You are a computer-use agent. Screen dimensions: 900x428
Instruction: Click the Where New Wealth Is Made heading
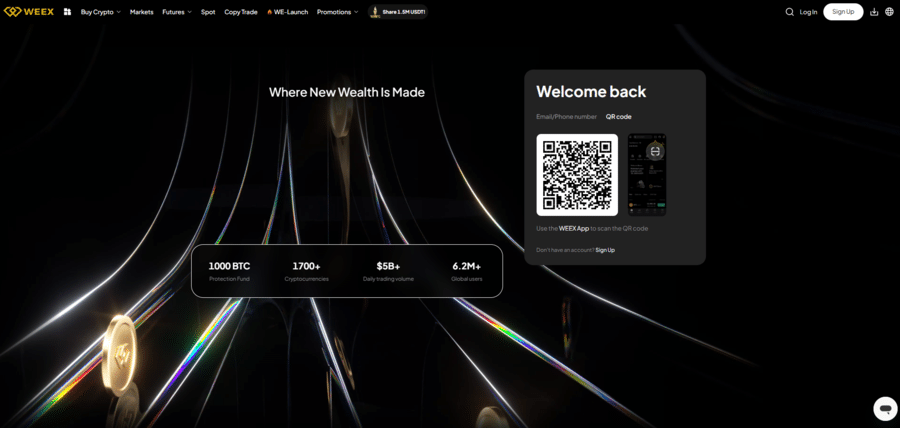click(347, 92)
